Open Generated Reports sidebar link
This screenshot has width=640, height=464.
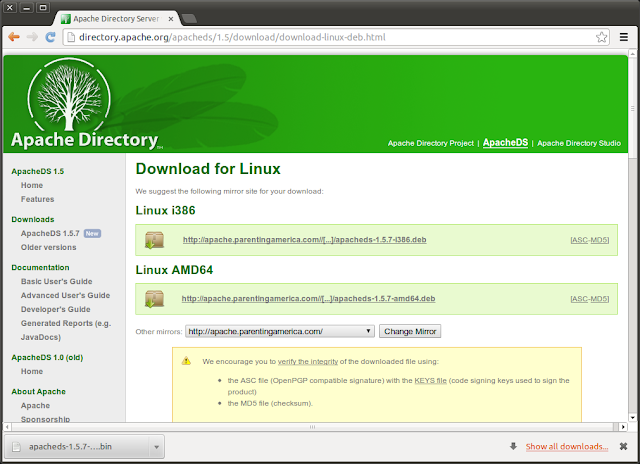[66, 330]
